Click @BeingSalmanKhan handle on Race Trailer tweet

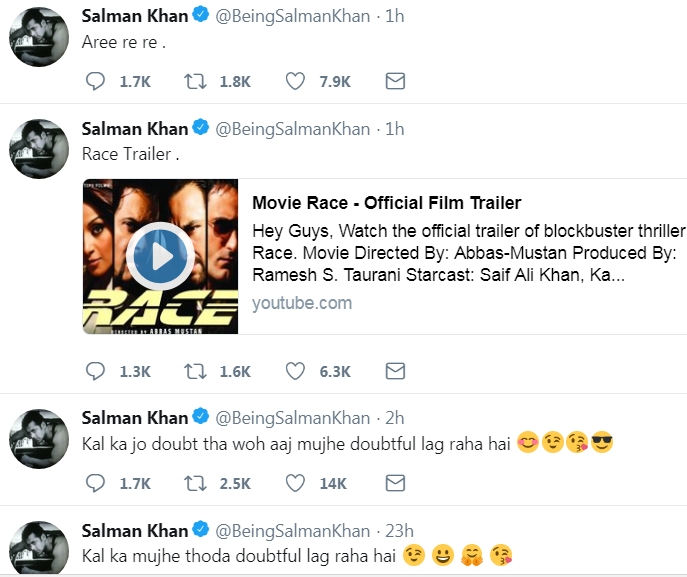pos(292,129)
